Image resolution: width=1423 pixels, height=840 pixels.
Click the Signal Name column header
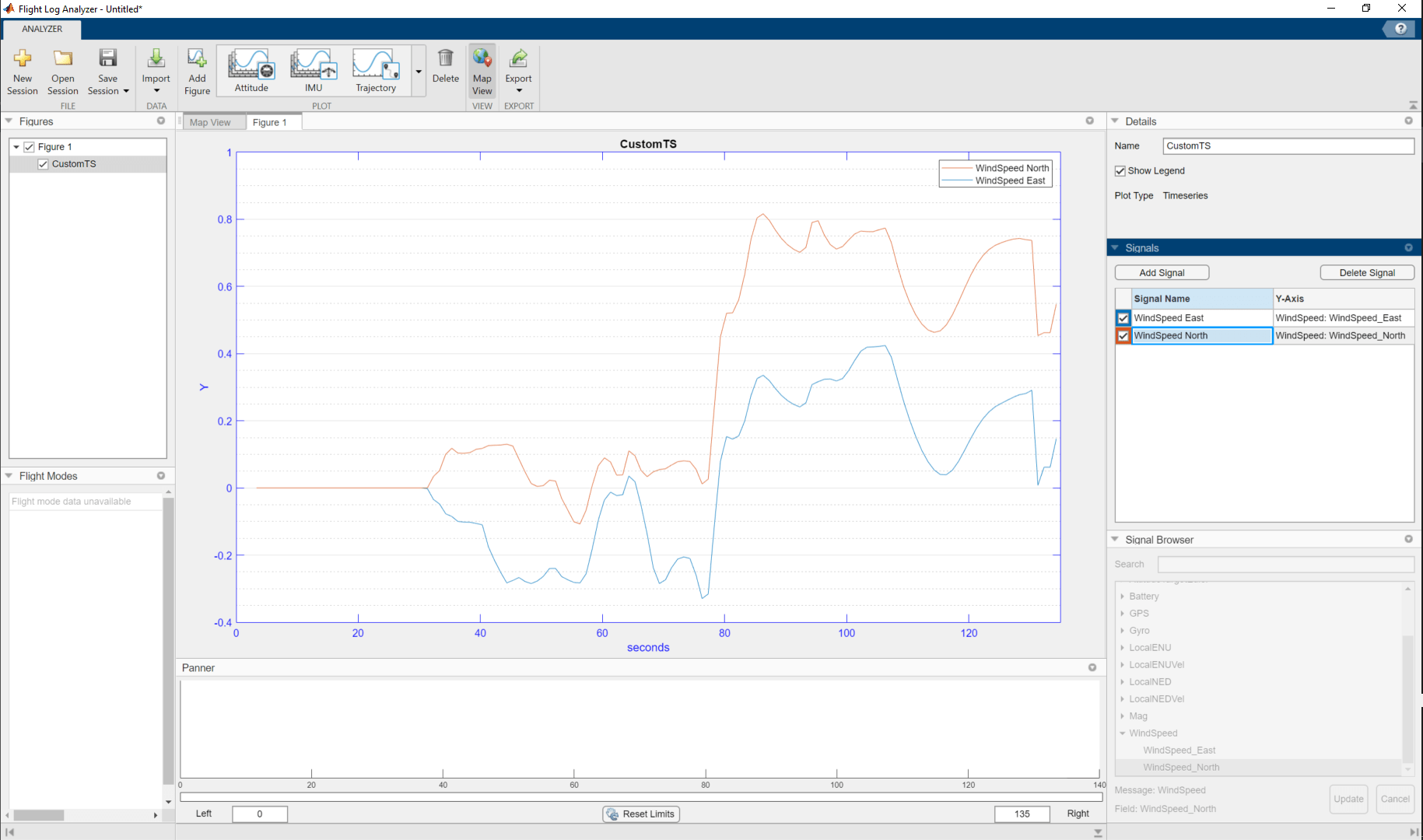click(x=1202, y=299)
